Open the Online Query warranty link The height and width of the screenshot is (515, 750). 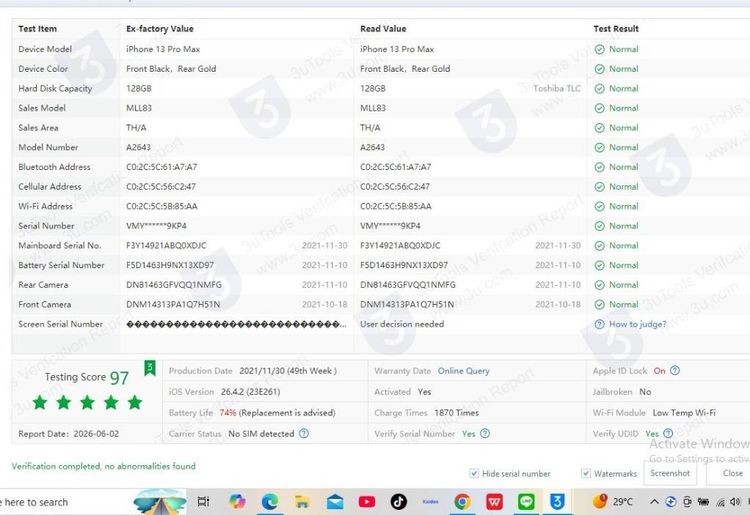coord(463,371)
